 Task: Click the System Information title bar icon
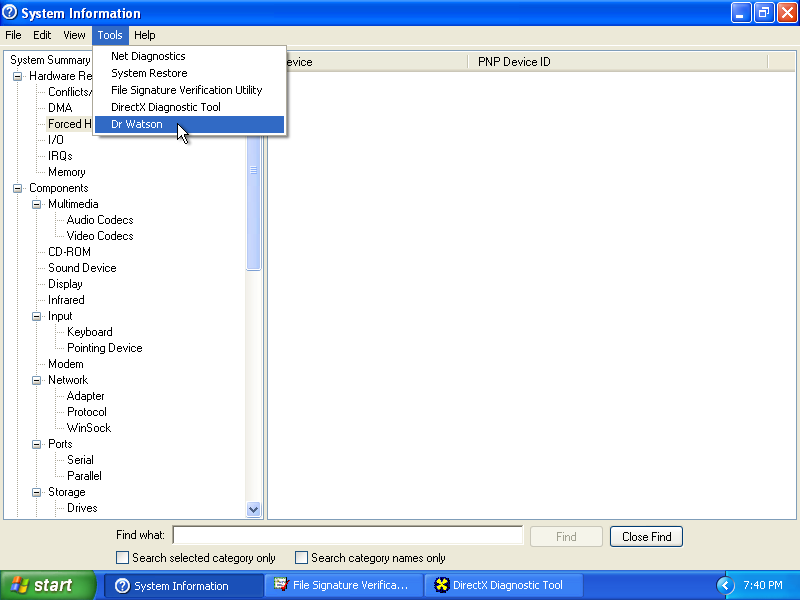(10, 13)
